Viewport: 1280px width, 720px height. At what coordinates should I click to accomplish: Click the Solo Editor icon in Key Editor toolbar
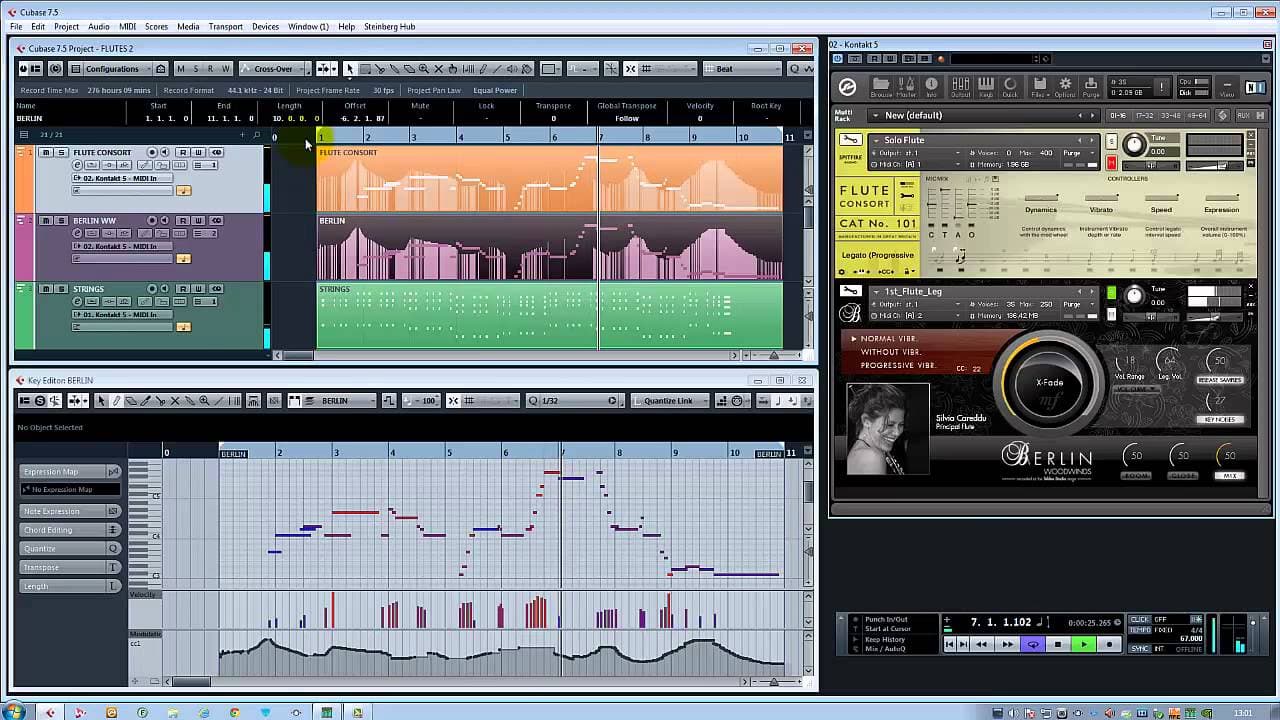[40, 401]
